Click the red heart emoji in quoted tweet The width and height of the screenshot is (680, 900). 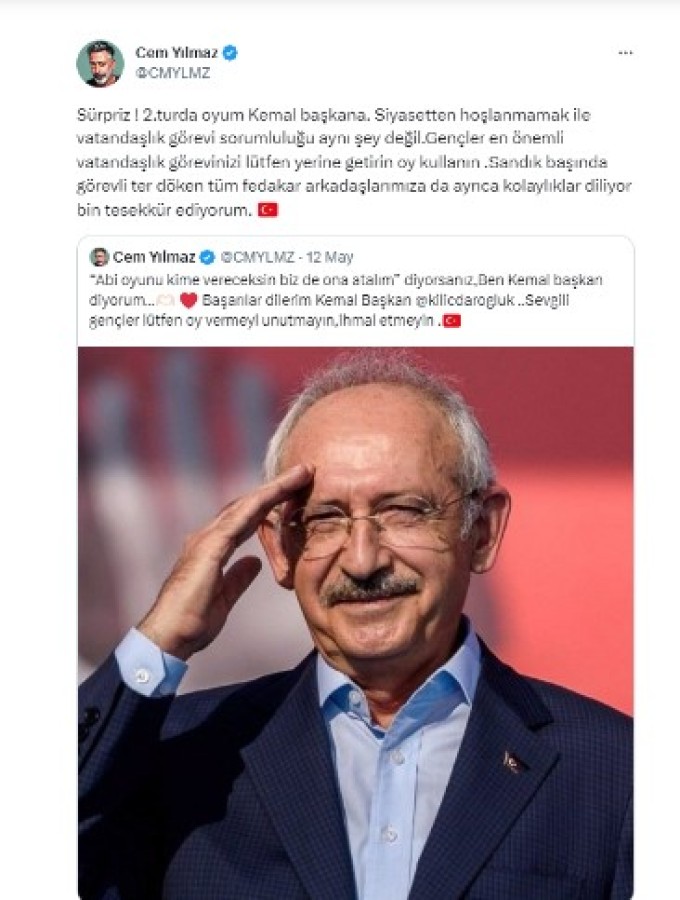click(188, 300)
